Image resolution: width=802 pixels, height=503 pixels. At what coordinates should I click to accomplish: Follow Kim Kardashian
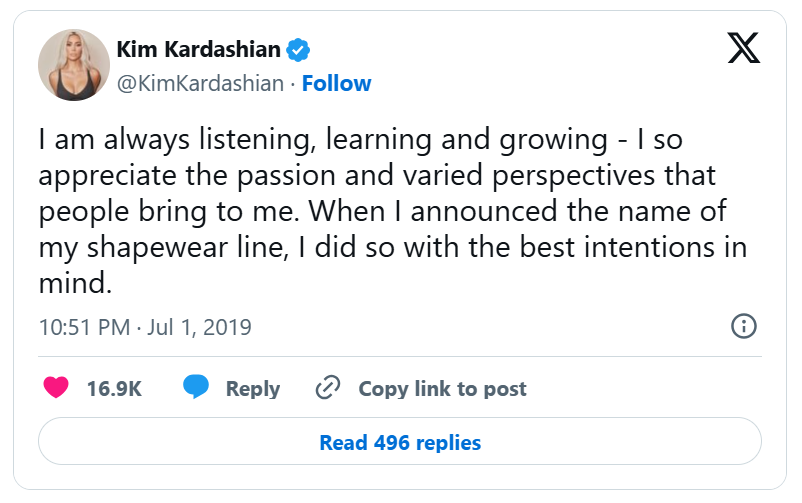(x=336, y=83)
